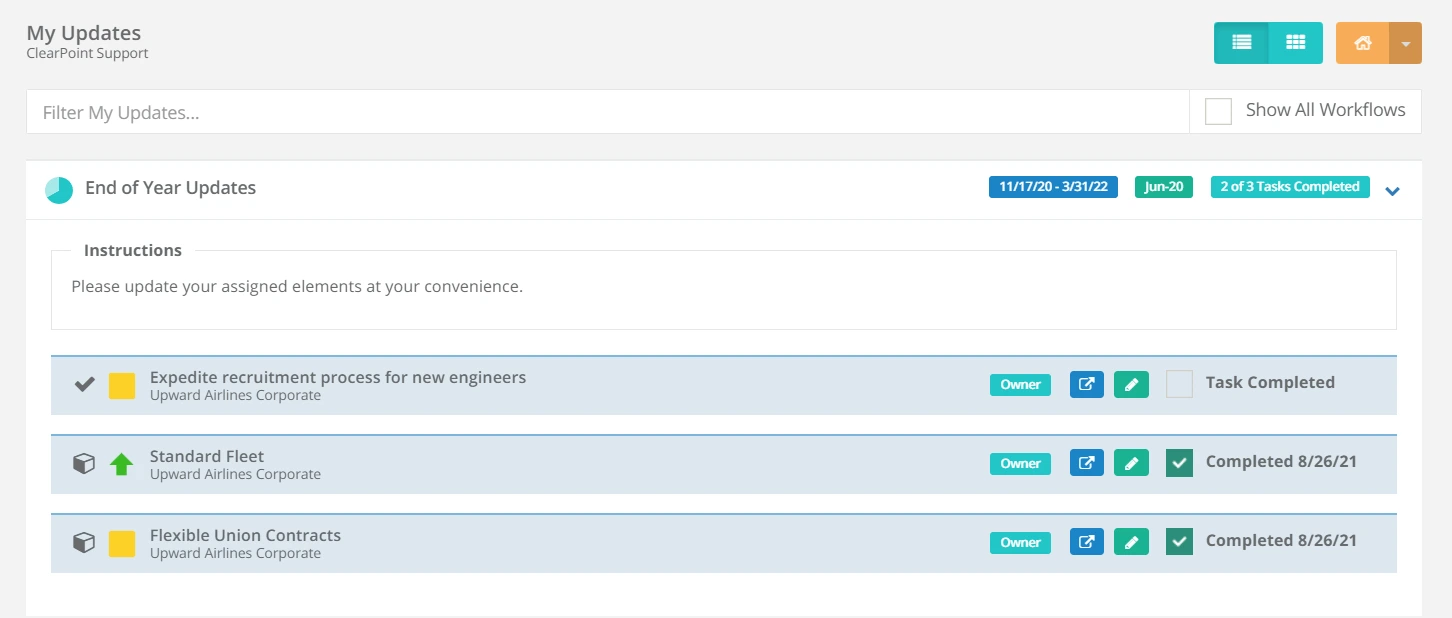Viewport: 1452px width, 618px height.
Task: Open the external link for Standard Fleet
Action: [x=1086, y=463]
